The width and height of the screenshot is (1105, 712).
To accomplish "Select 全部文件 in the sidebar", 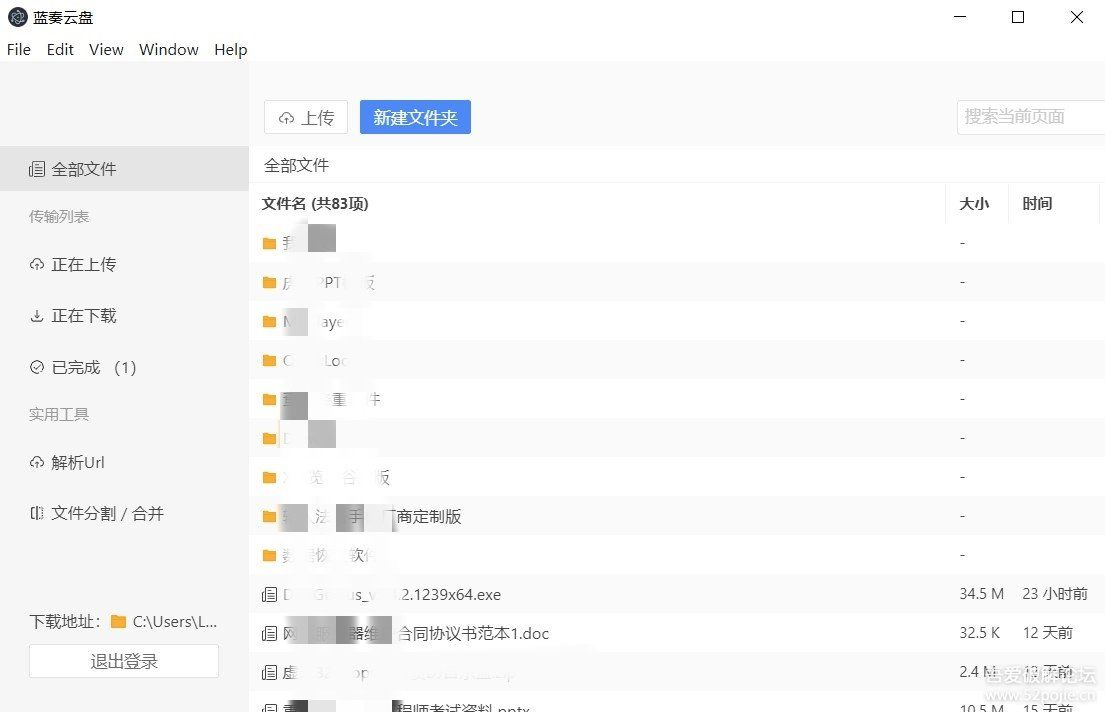I will click(x=124, y=168).
